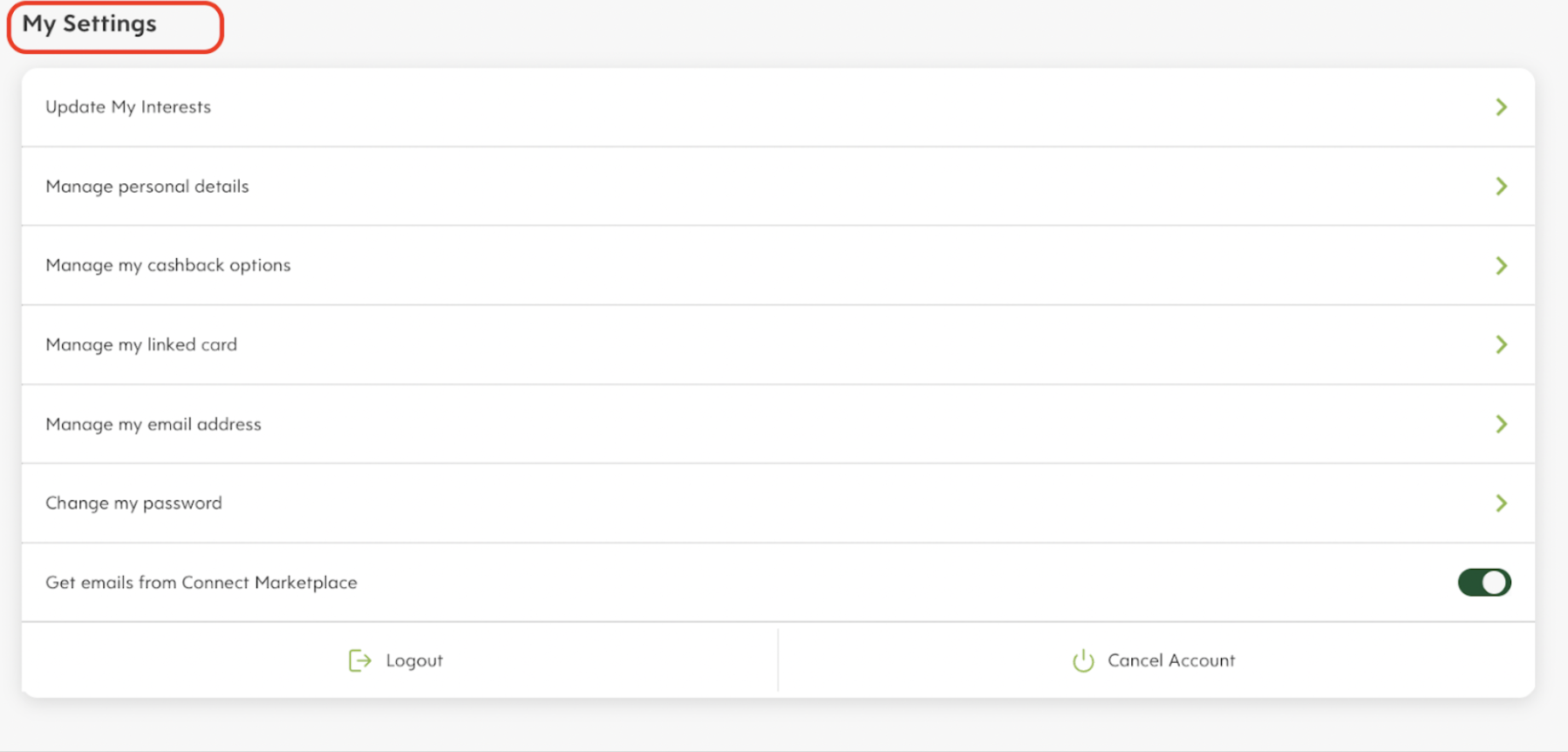Click the Get emails from Connect Marketplace label
This screenshot has width=1568, height=752.
click(201, 583)
